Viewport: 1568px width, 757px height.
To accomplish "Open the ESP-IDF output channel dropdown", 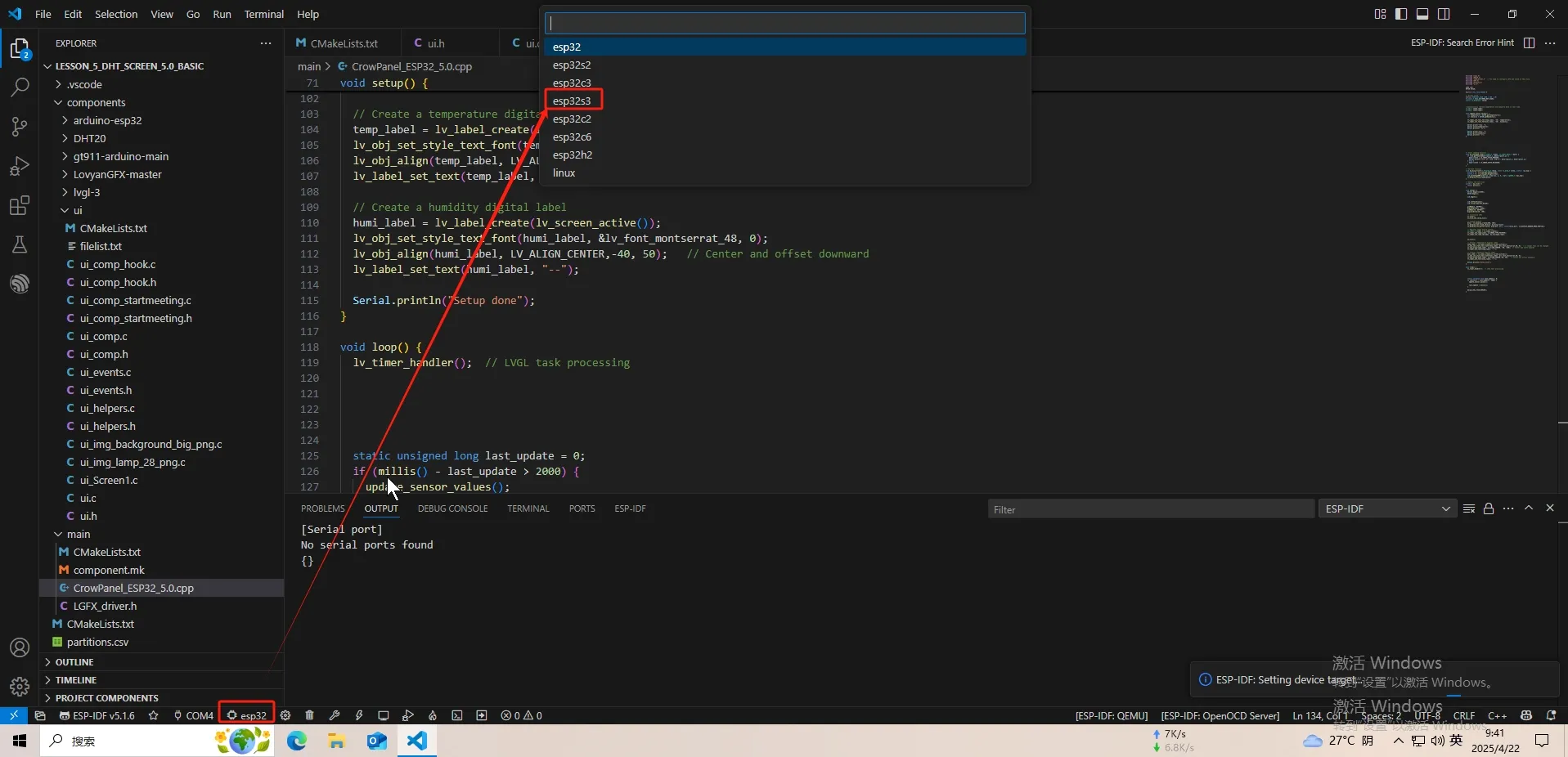I will point(1387,508).
